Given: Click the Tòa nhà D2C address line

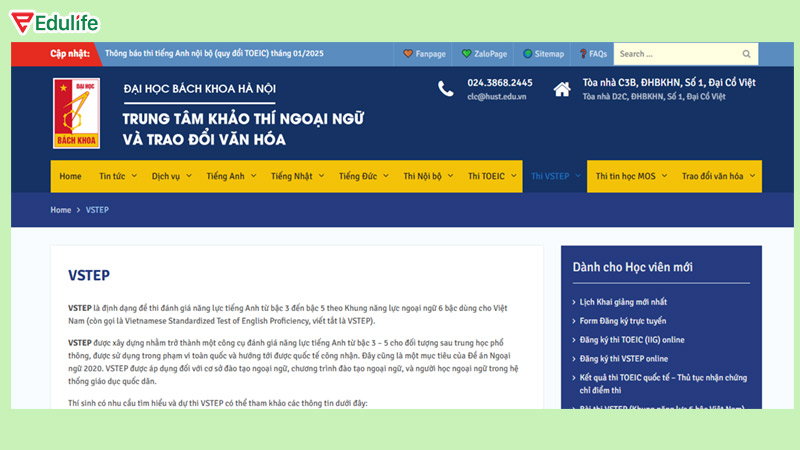Looking at the screenshot, I should click(654, 96).
